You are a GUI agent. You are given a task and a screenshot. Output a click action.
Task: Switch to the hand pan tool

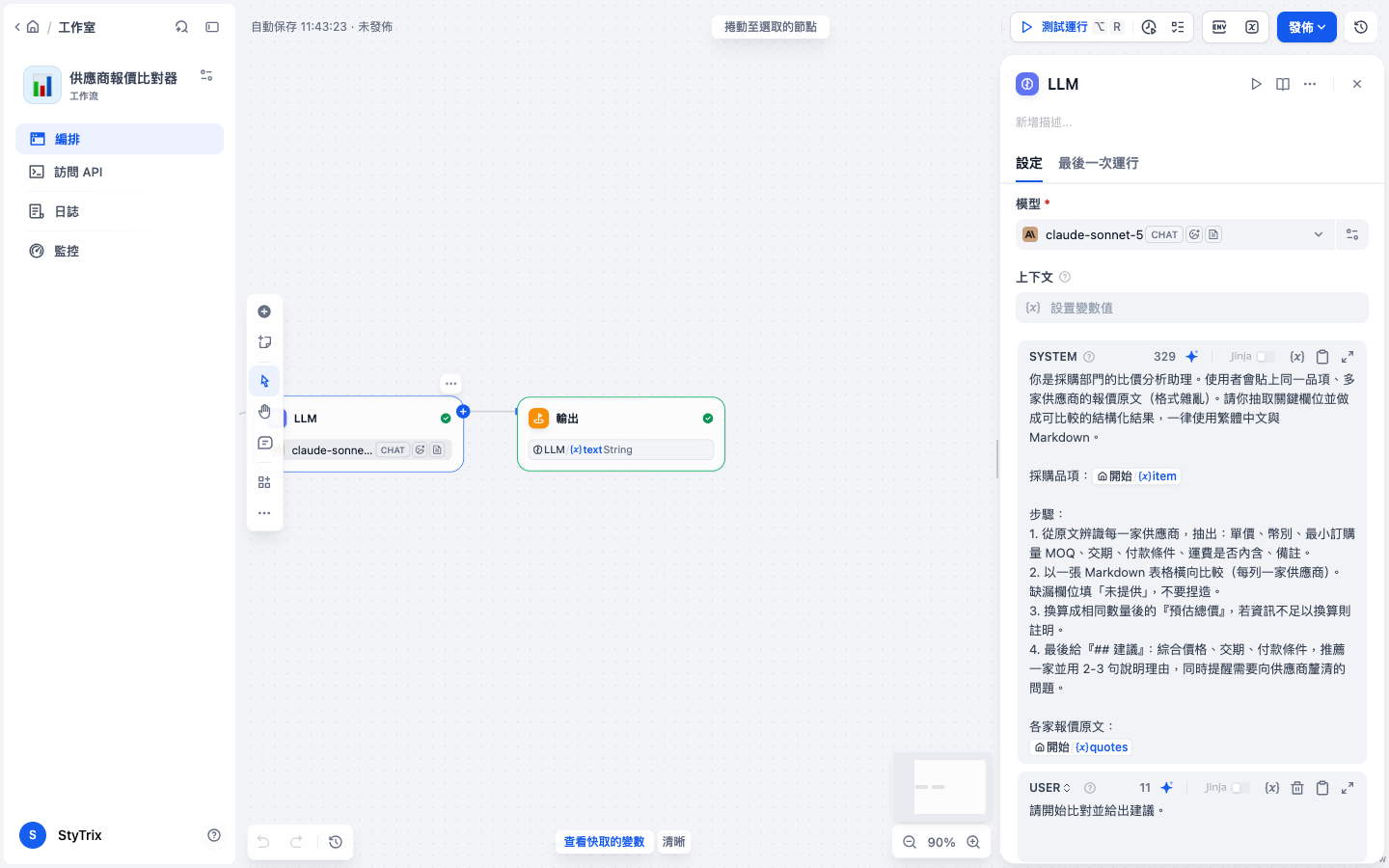(x=264, y=412)
